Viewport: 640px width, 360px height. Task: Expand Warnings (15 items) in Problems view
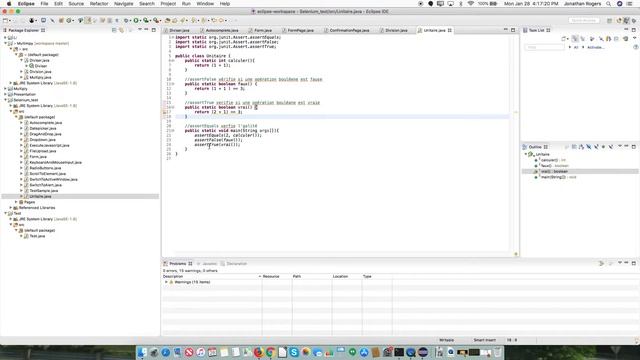[166, 282]
